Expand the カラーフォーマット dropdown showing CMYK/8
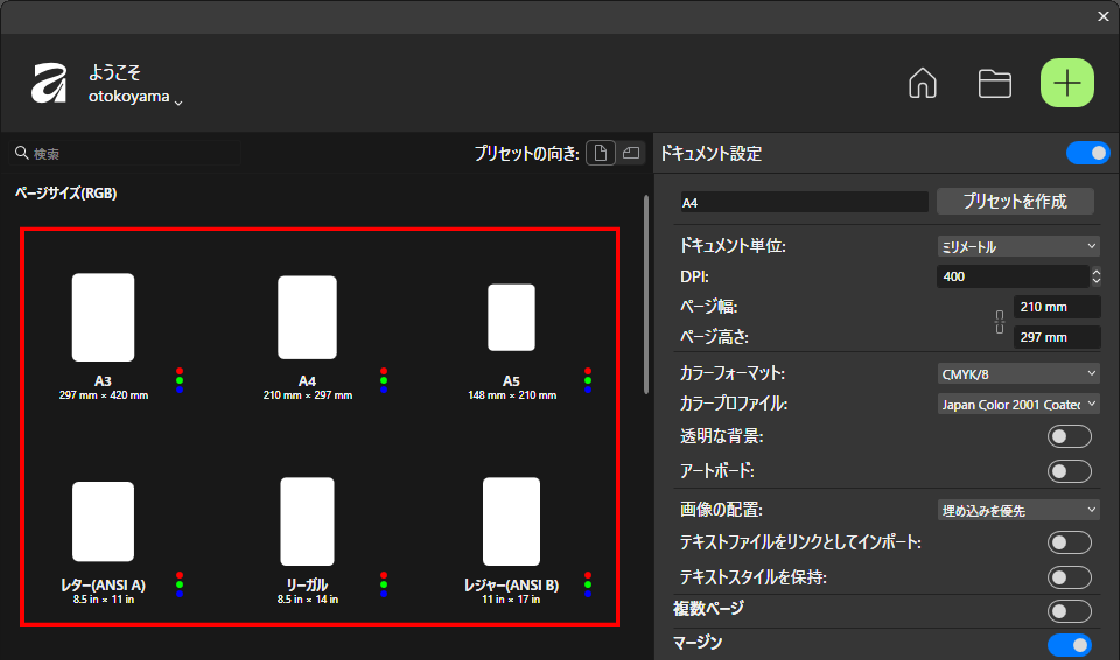Screen dimensions: 1120x660 [1018, 374]
